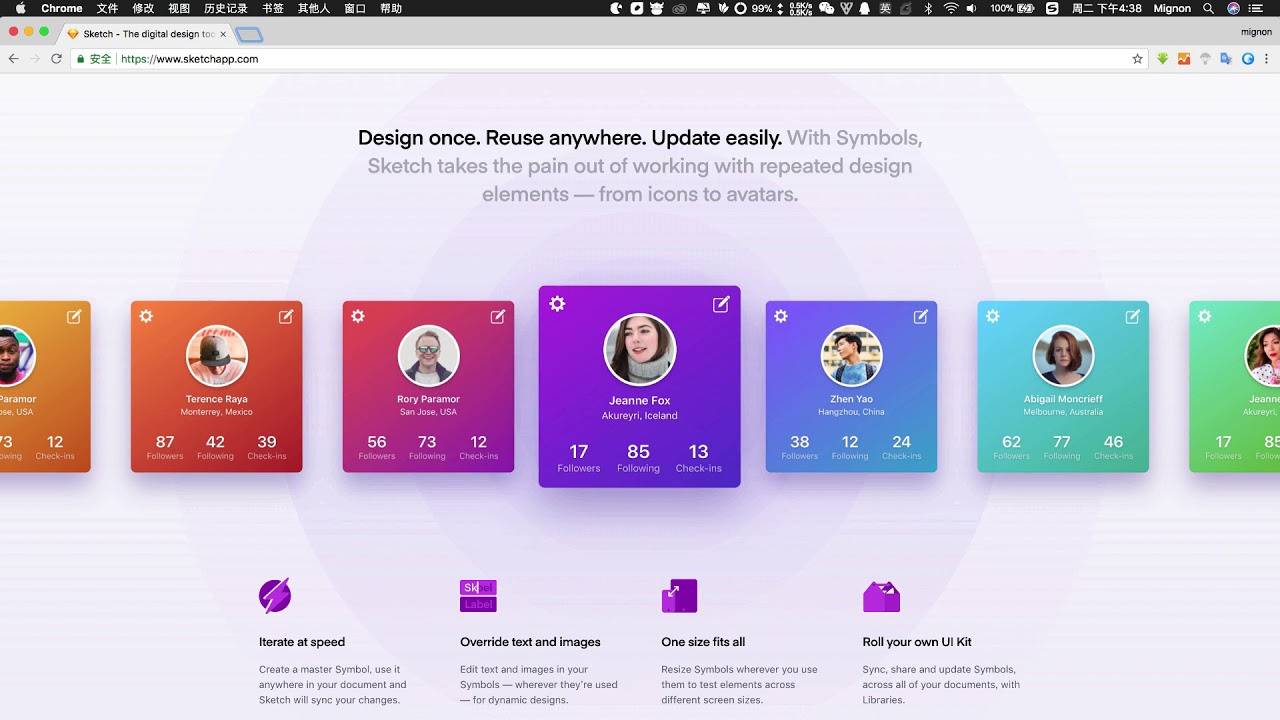
Task: Click the Iterate at speed lightning icon
Action: (x=275, y=596)
